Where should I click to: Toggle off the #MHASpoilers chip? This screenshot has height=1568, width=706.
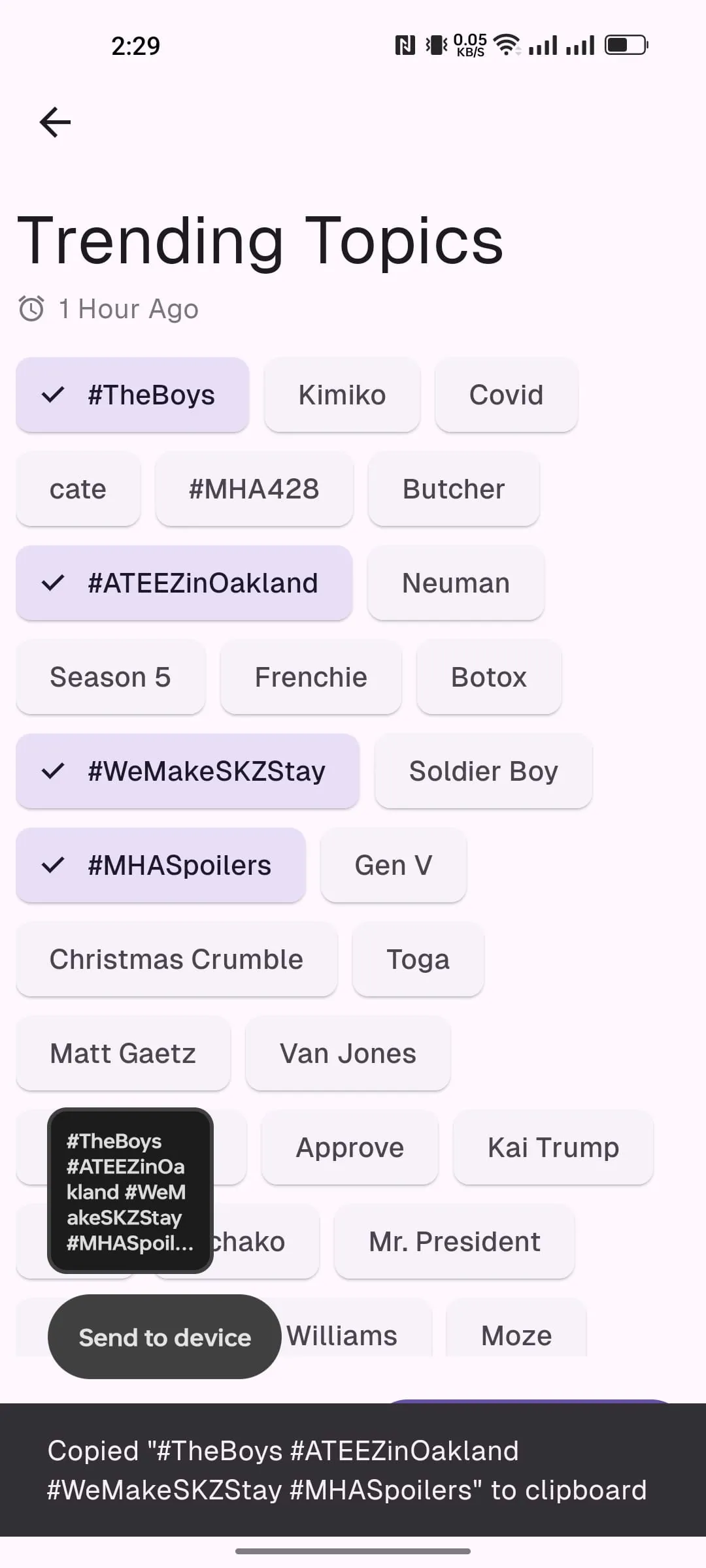(161, 865)
